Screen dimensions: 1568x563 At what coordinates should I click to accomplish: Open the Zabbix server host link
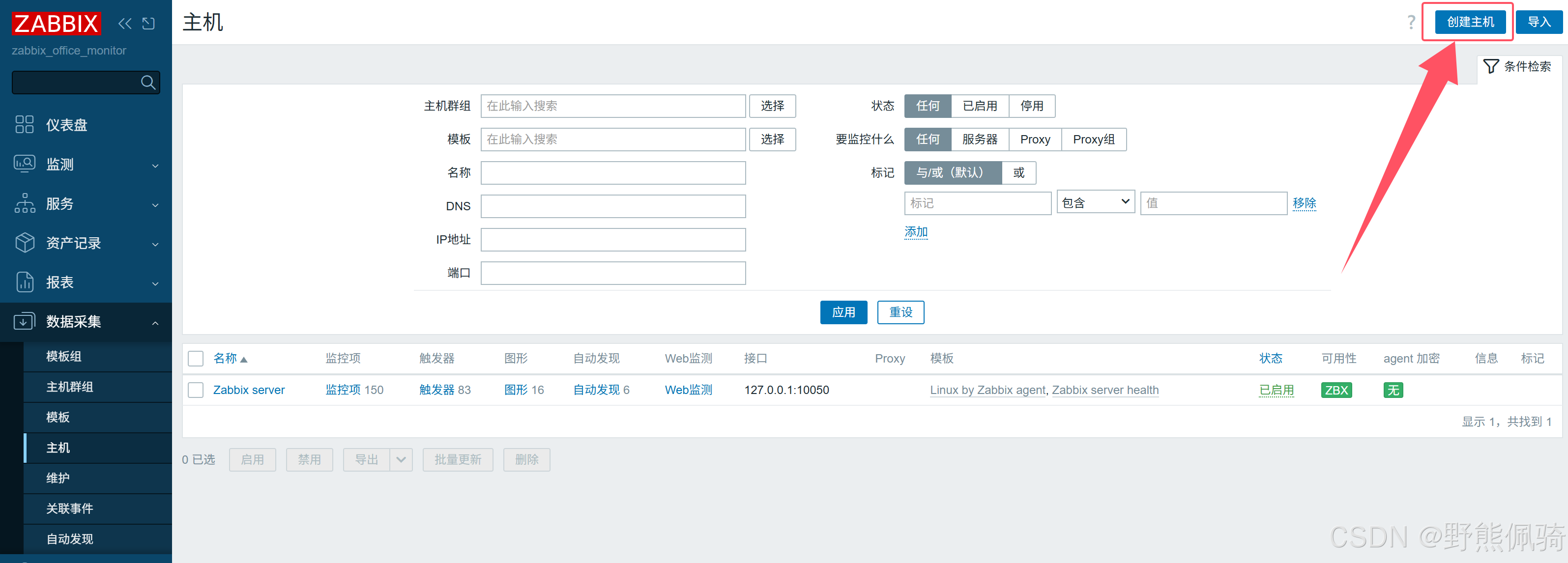(248, 390)
